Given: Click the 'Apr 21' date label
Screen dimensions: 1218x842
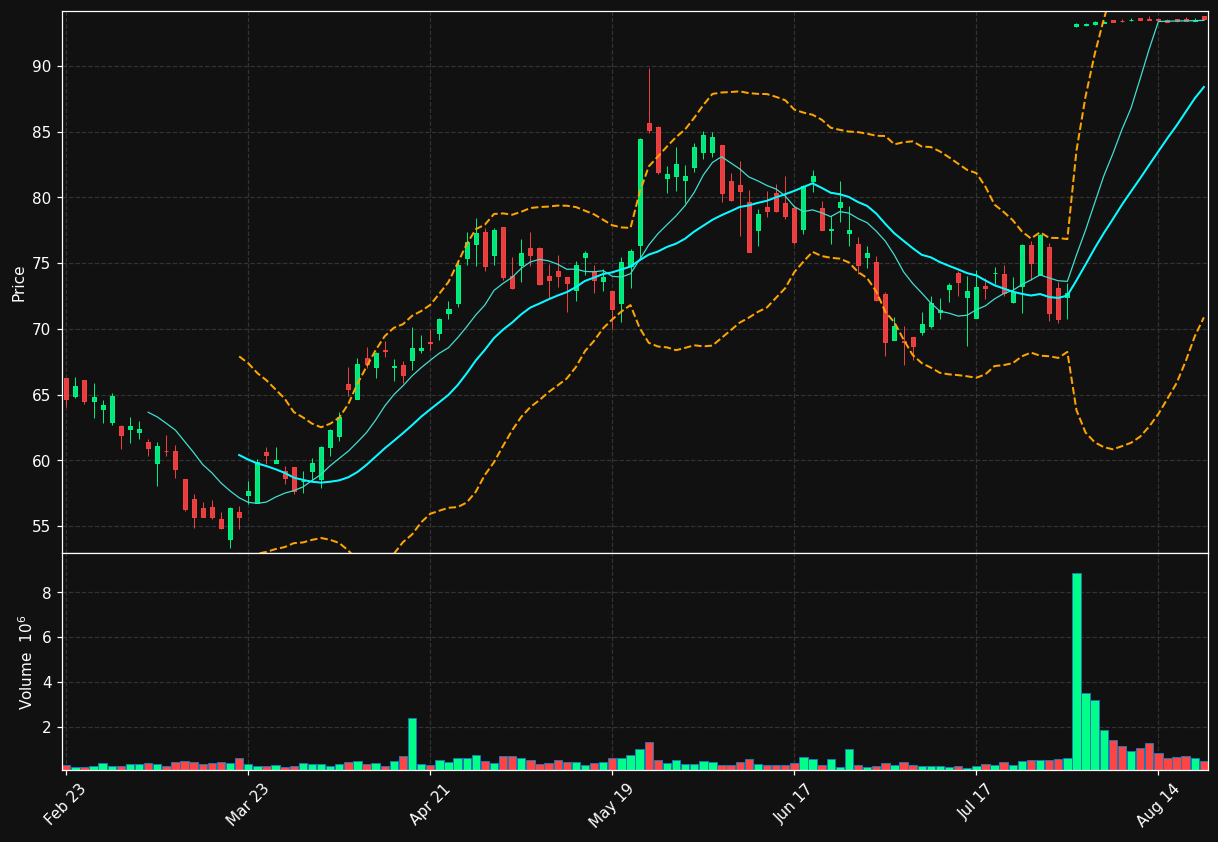Looking at the screenshot, I should 429,805.
